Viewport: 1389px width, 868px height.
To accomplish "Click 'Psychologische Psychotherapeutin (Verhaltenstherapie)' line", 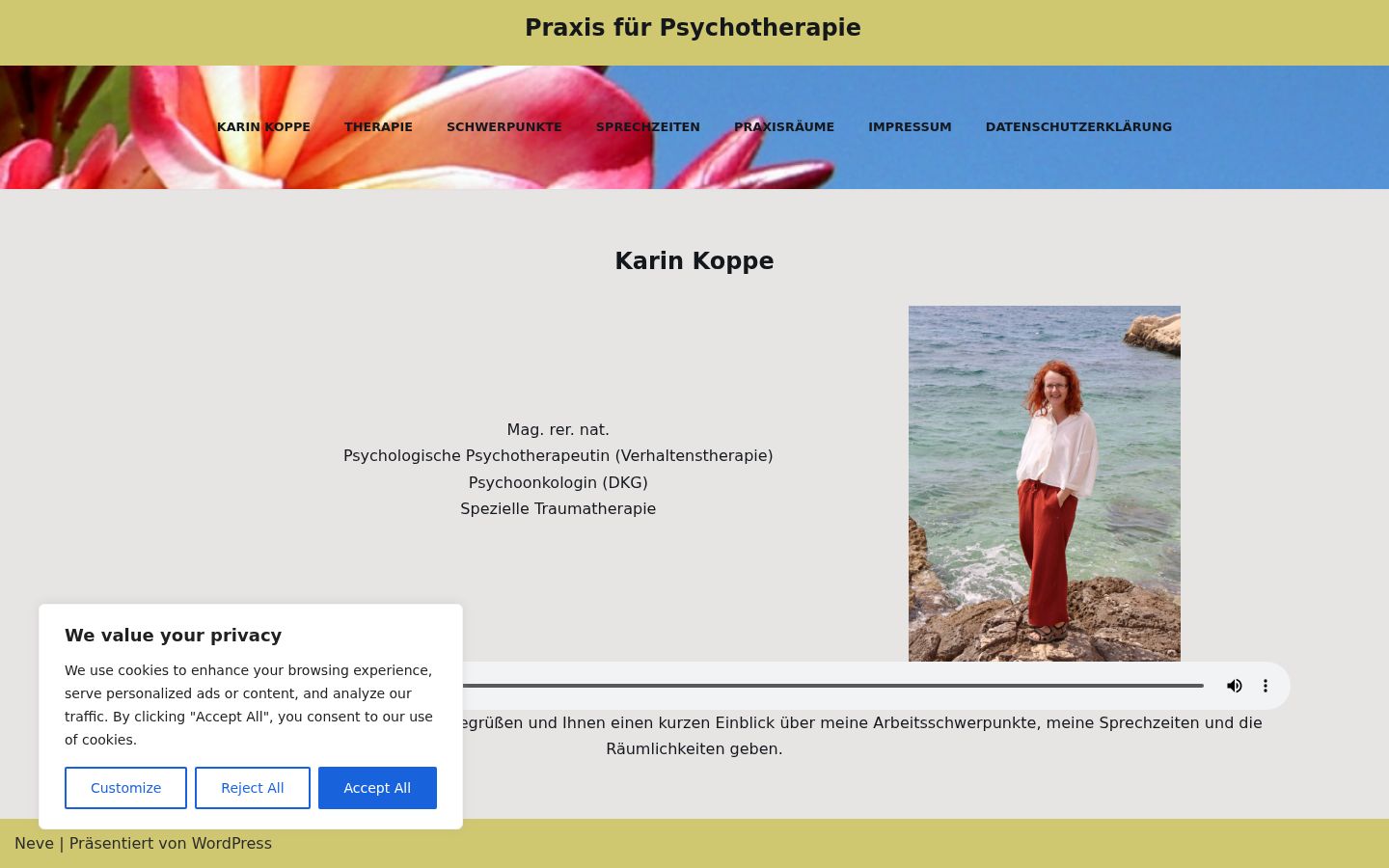I will pyautogui.click(x=558, y=455).
